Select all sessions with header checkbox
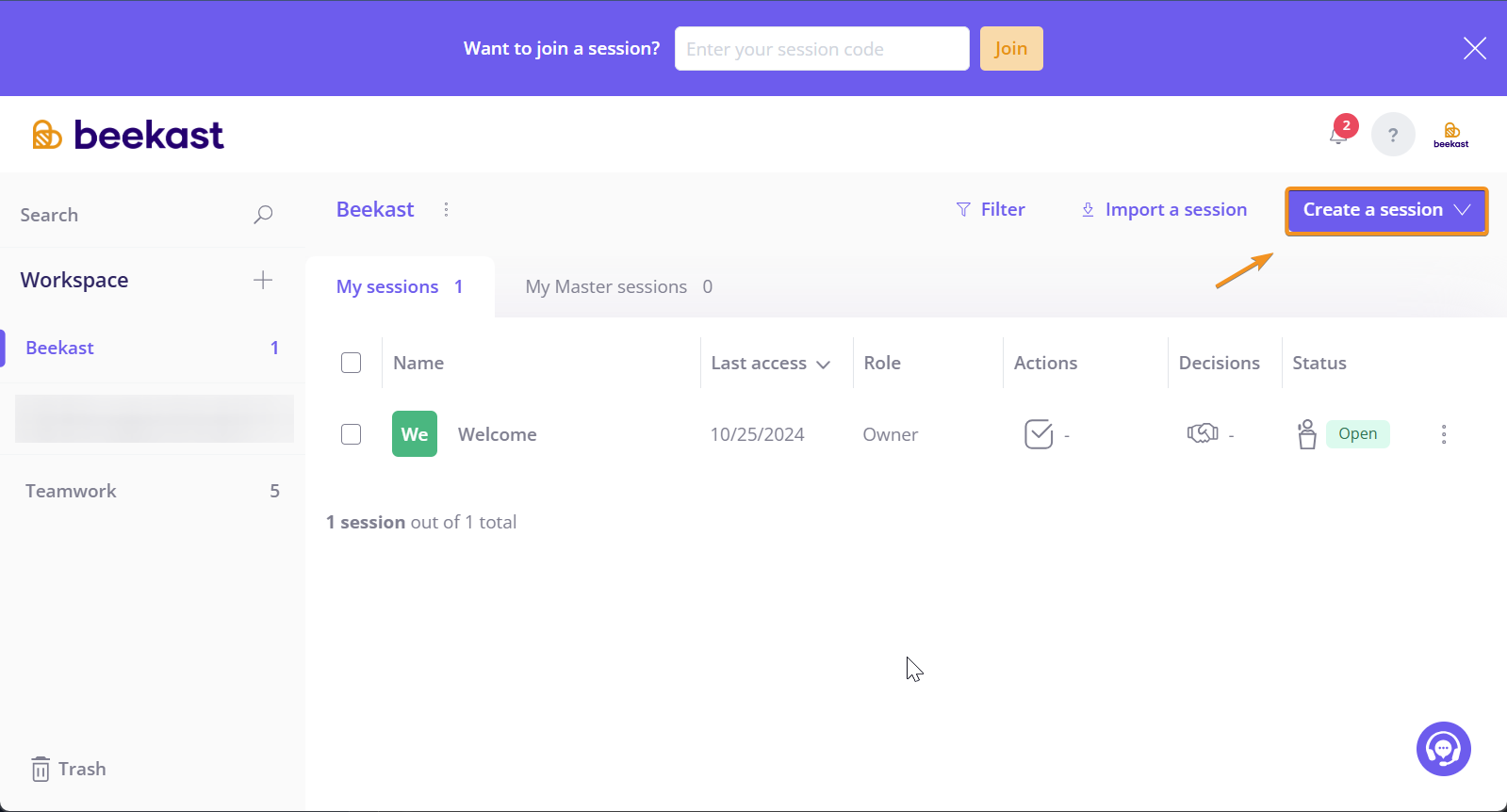 pyautogui.click(x=352, y=363)
